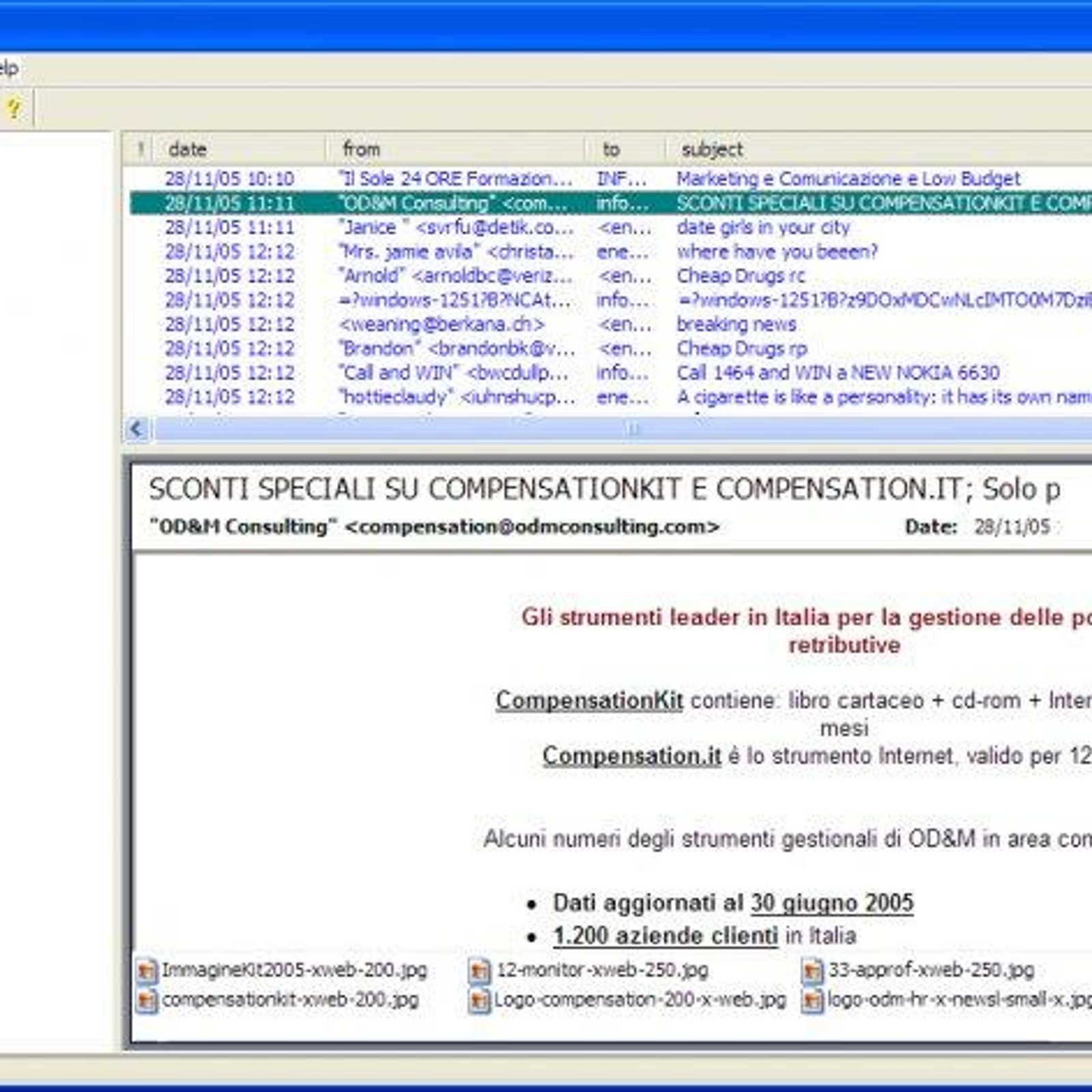
Task: Click the message list horizontal scrollbar thumb
Action: [624, 429]
